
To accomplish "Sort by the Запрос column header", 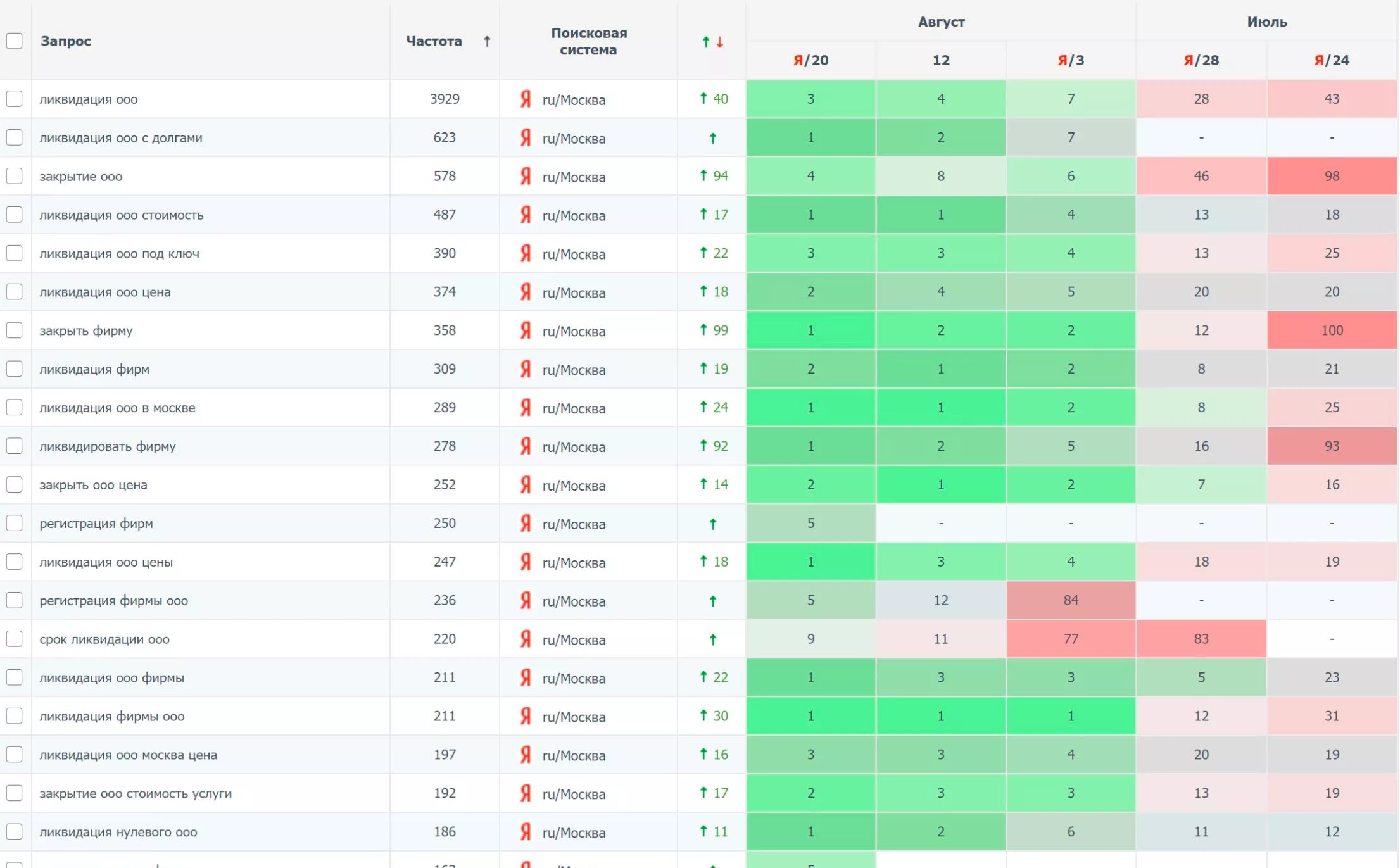I will (x=66, y=41).
